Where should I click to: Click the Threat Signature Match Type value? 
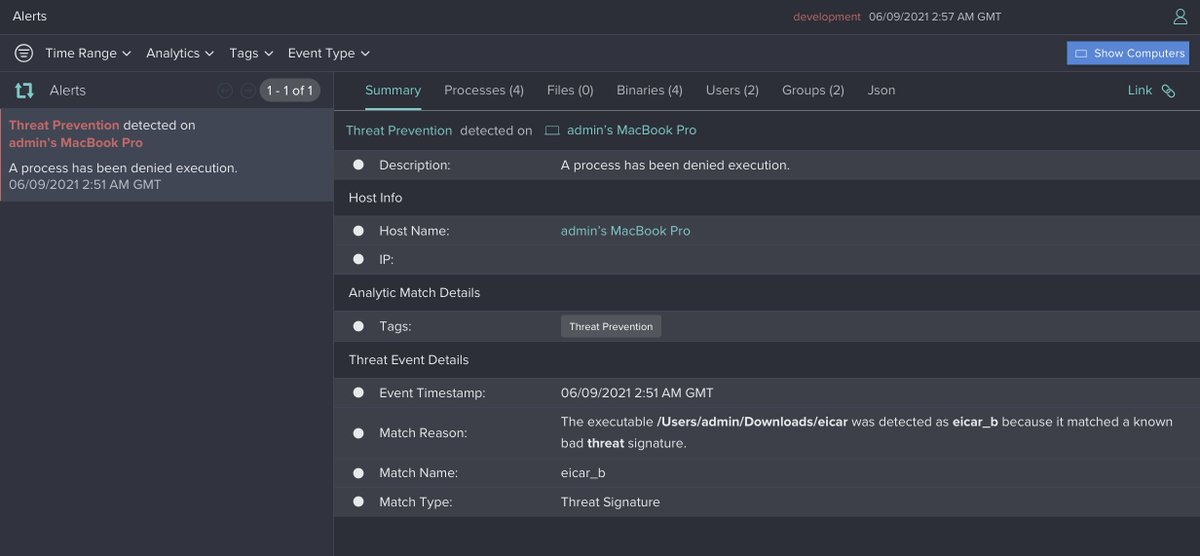tap(610, 502)
